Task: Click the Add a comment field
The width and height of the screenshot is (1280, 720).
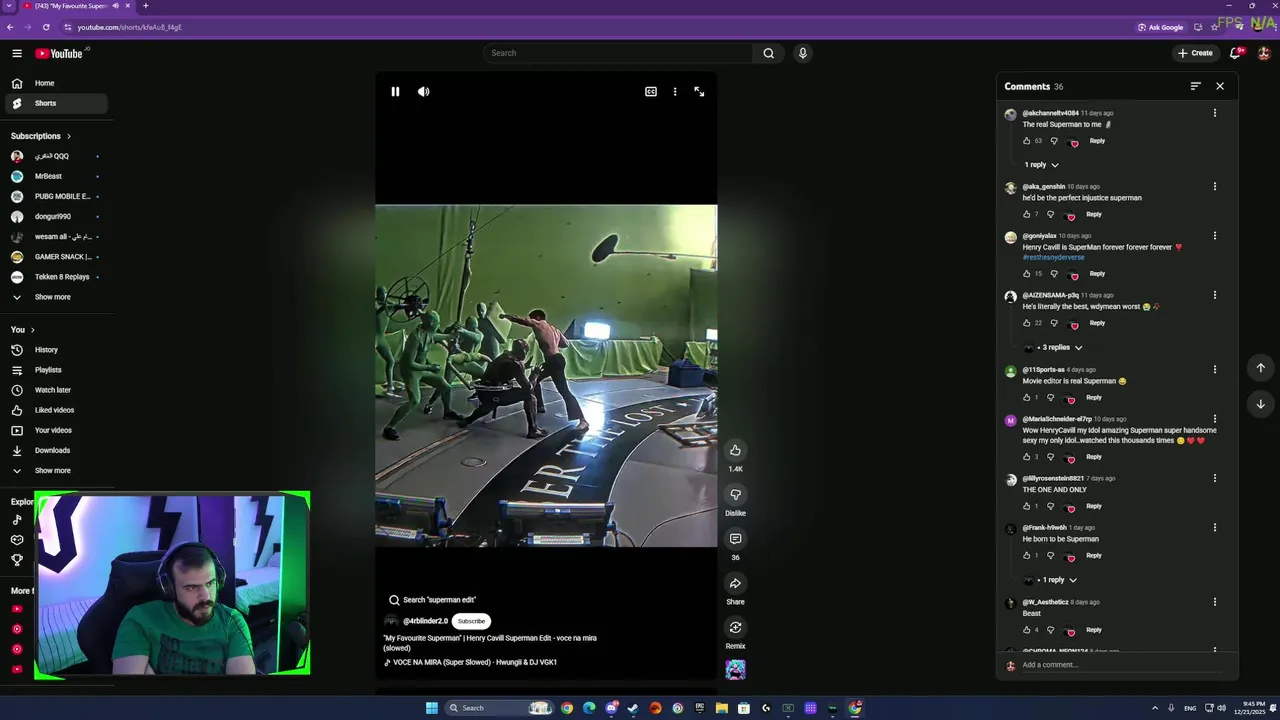Action: click(1120, 665)
